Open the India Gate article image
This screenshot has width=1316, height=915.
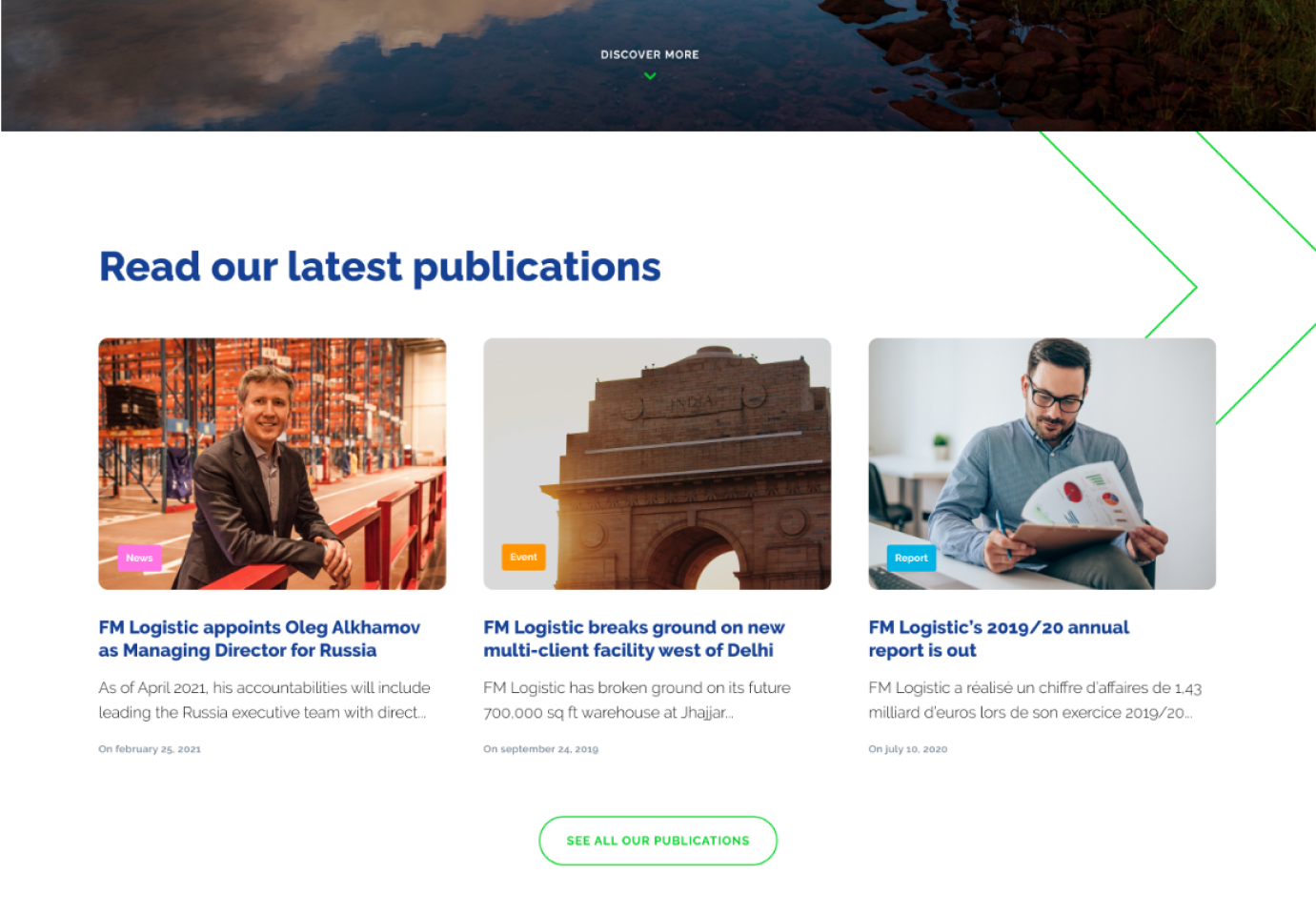coord(658,464)
